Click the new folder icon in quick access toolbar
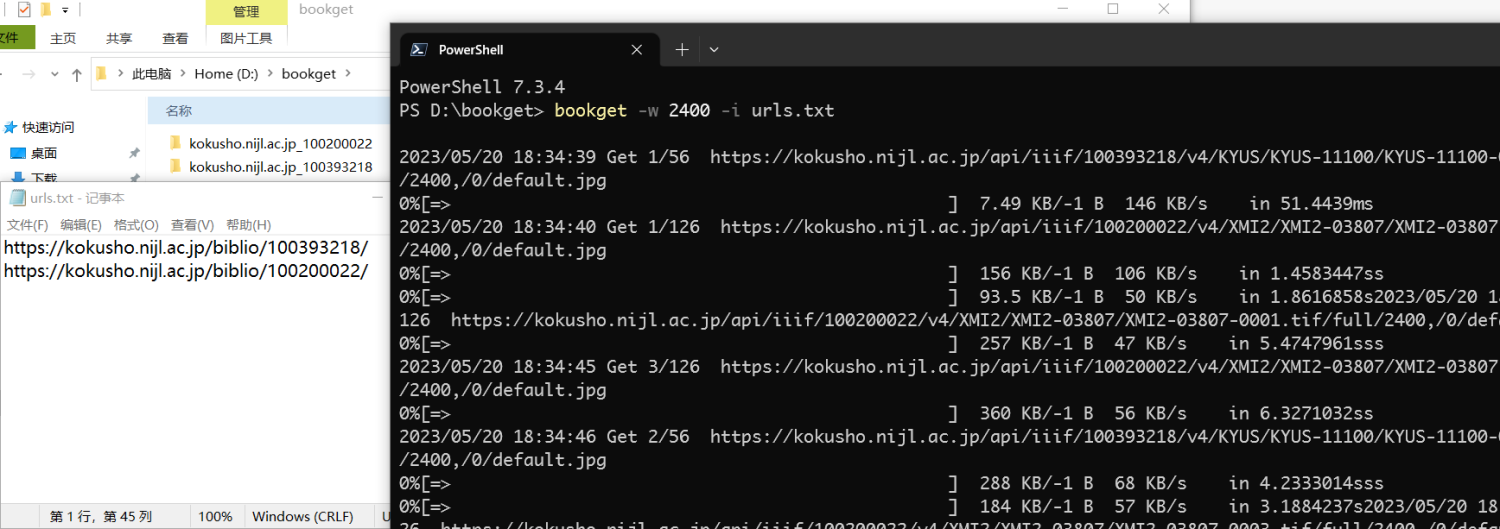The height and width of the screenshot is (529, 1500). 45,10
